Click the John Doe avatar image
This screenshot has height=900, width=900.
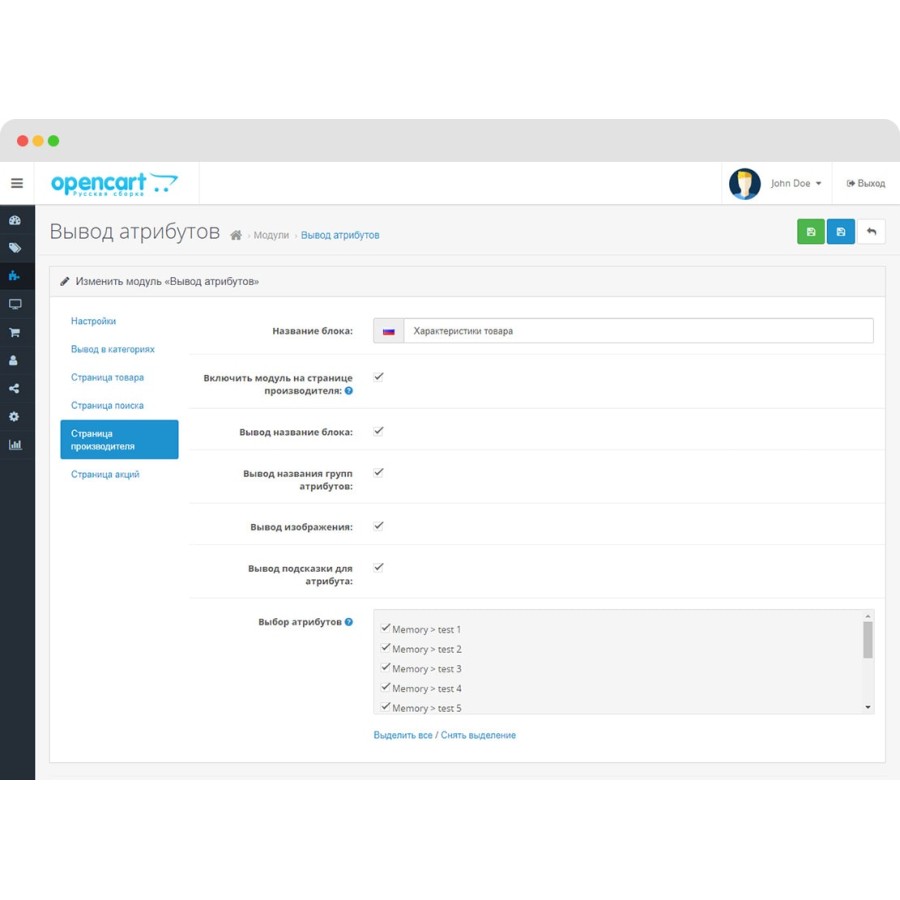[744, 184]
